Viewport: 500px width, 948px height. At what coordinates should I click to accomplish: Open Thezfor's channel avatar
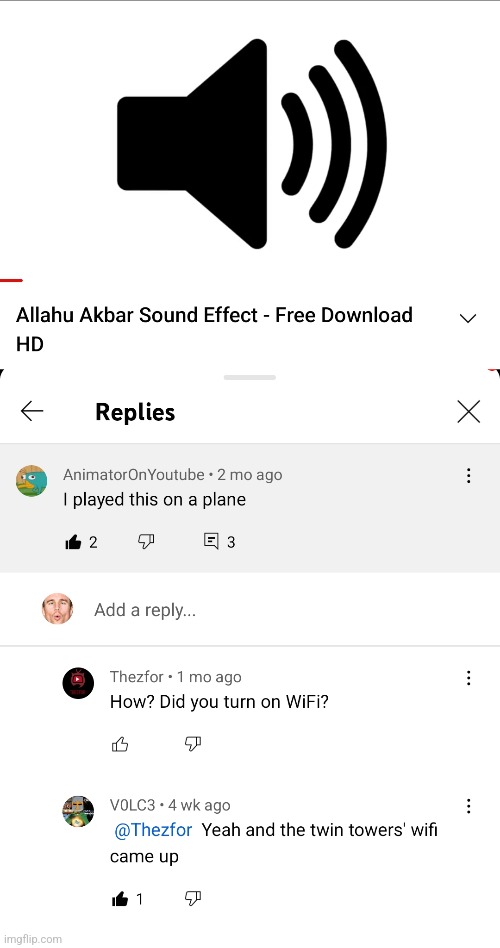click(78, 683)
